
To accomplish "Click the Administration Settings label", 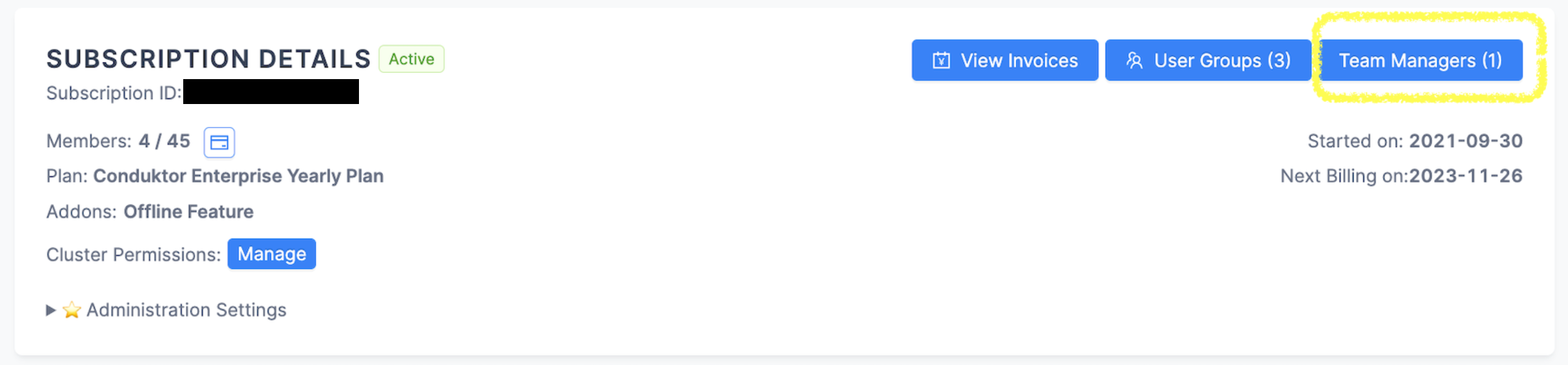I will [186, 310].
